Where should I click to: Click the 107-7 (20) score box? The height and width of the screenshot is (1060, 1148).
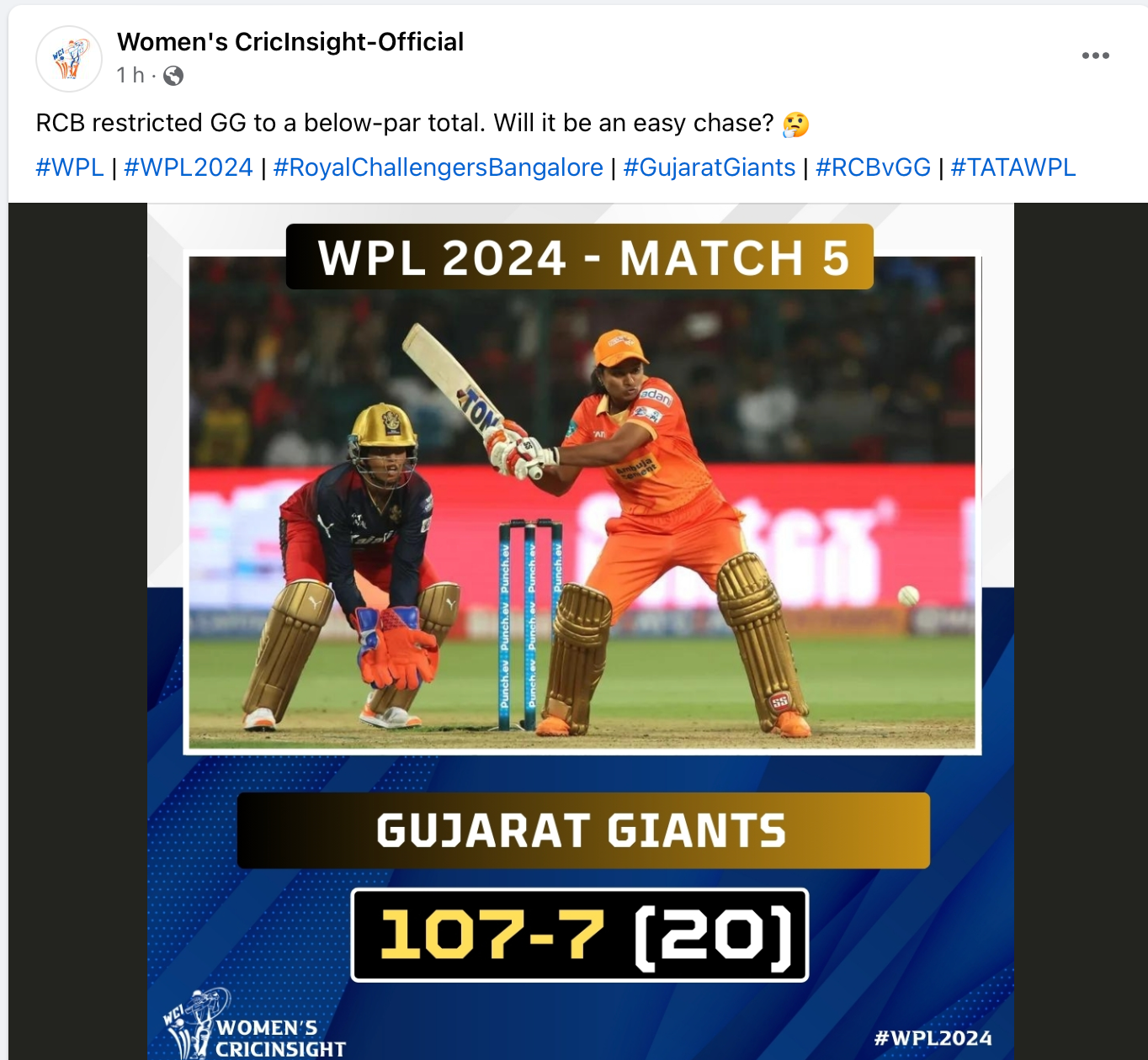580,935
